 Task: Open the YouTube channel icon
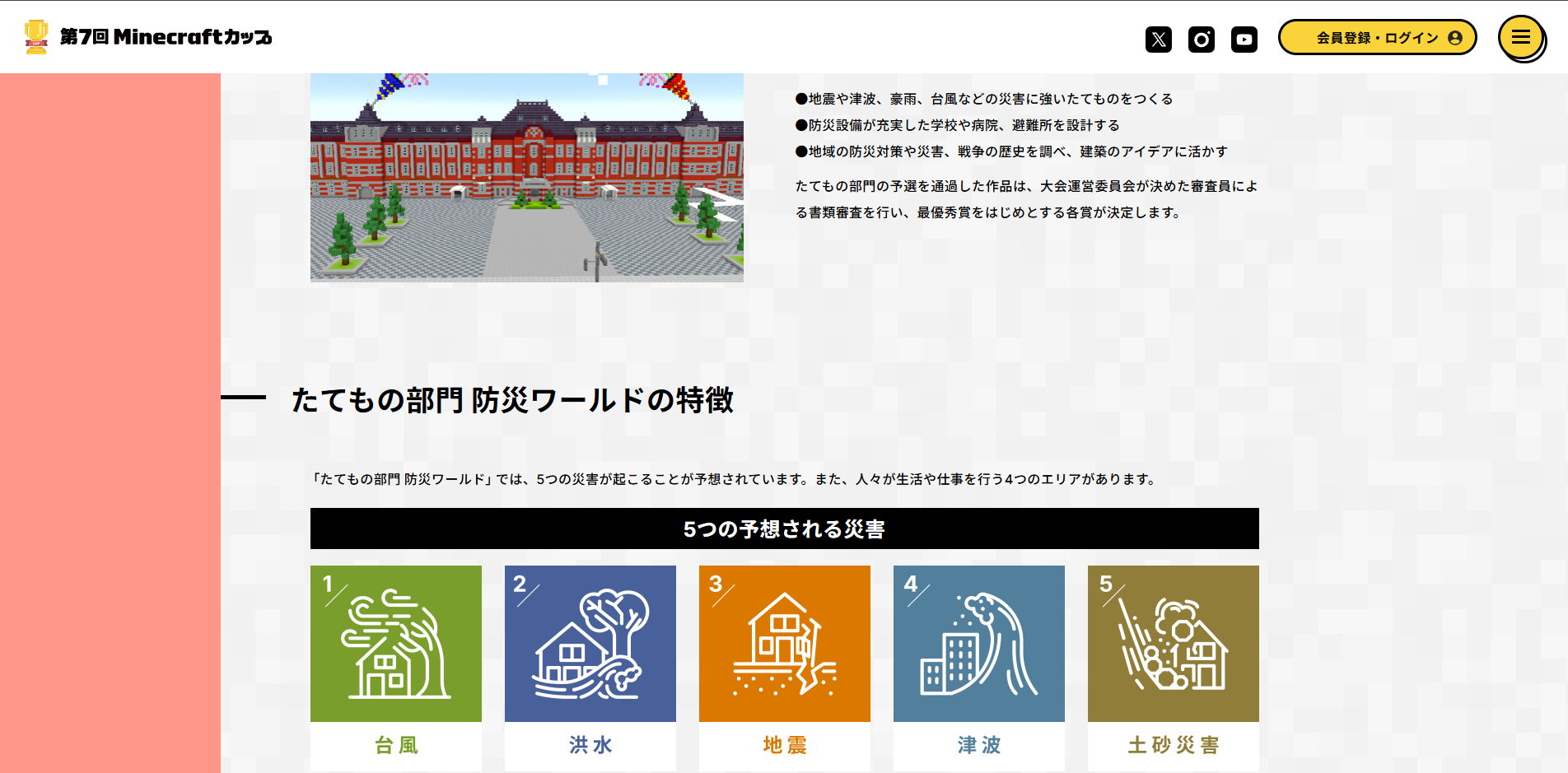tap(1244, 39)
